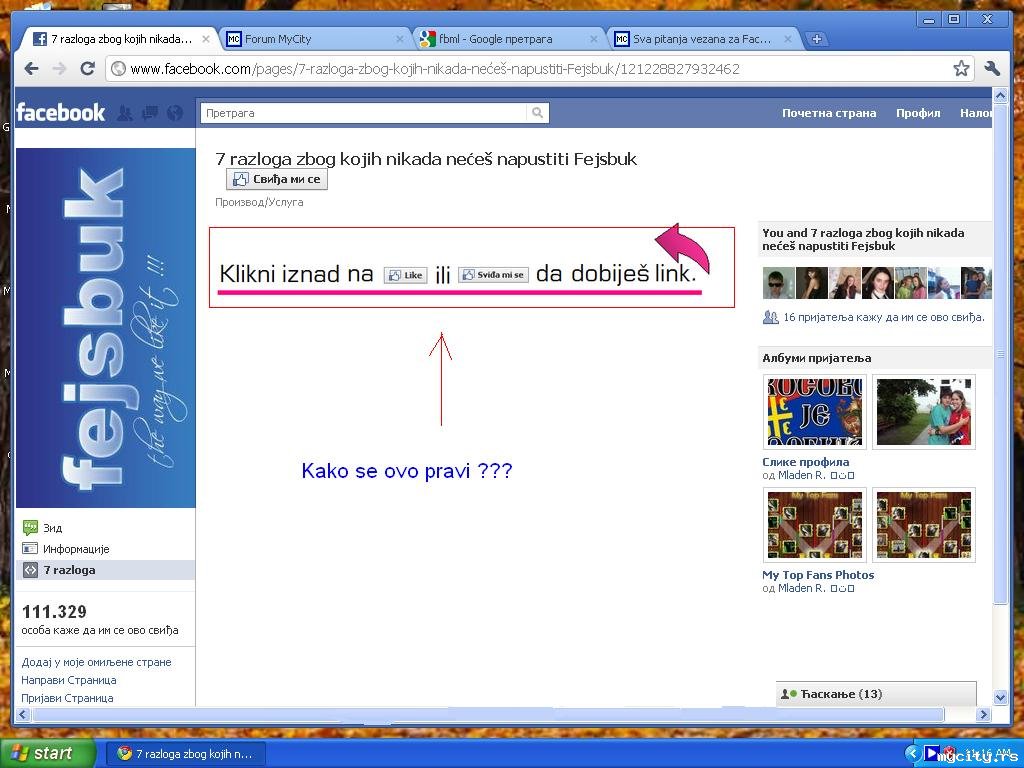This screenshot has height=768, width=1024.
Task: Click the Свиђа ми се like button
Action: 277,179
